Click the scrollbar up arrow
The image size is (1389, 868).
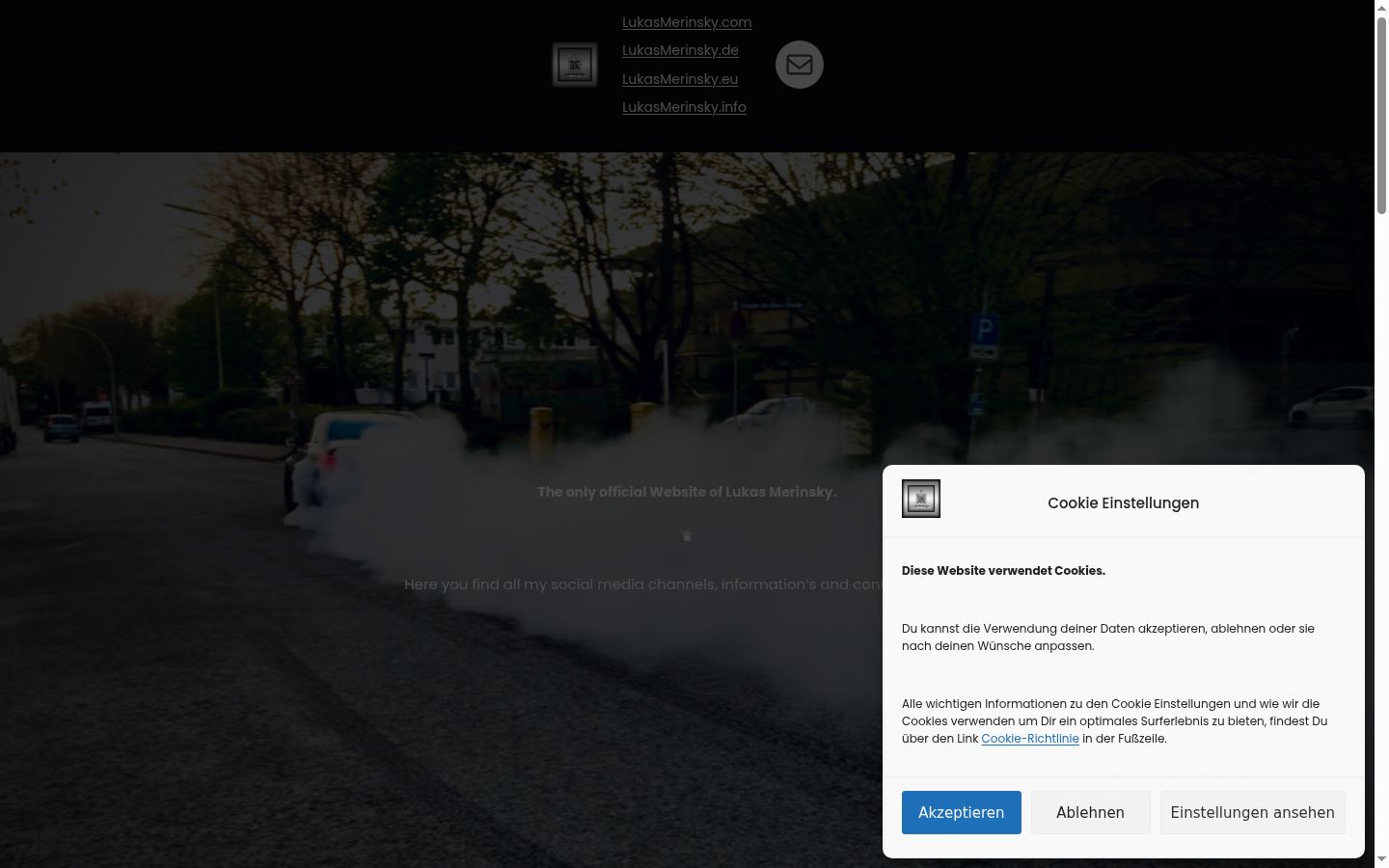click(1381, 8)
